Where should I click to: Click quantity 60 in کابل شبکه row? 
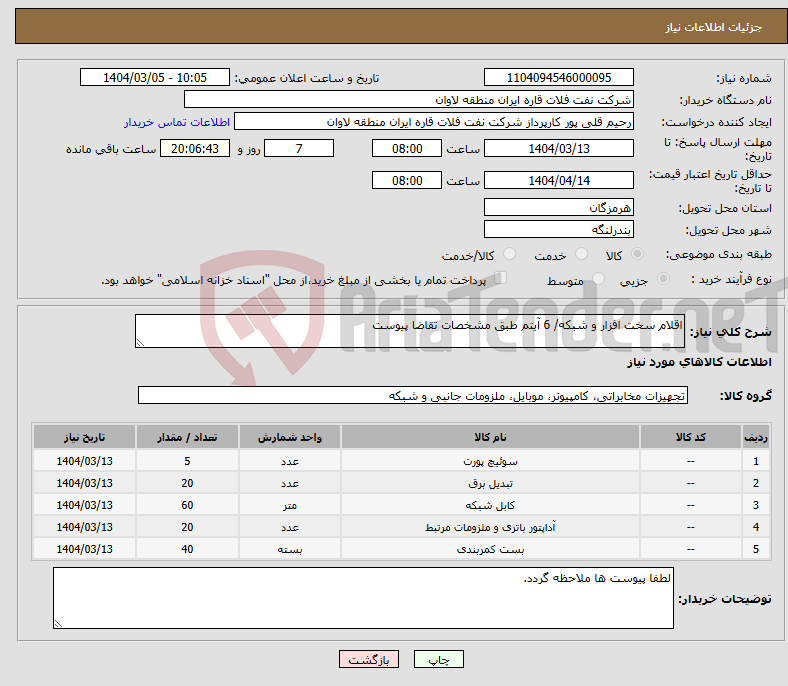pyautogui.click(x=187, y=505)
